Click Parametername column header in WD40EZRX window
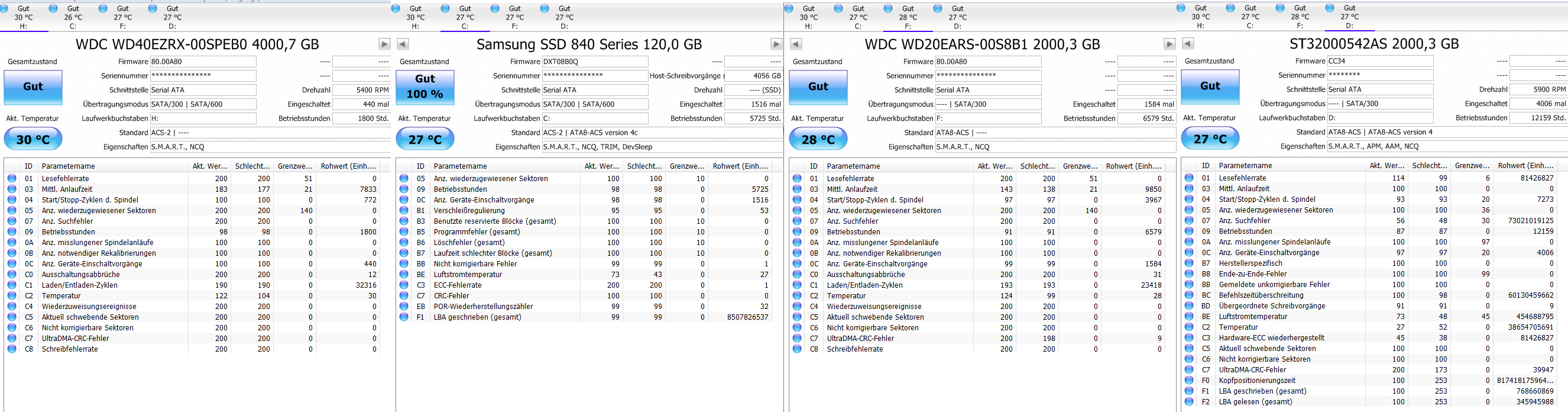Screen dimensions: 1568x412 point(113,166)
